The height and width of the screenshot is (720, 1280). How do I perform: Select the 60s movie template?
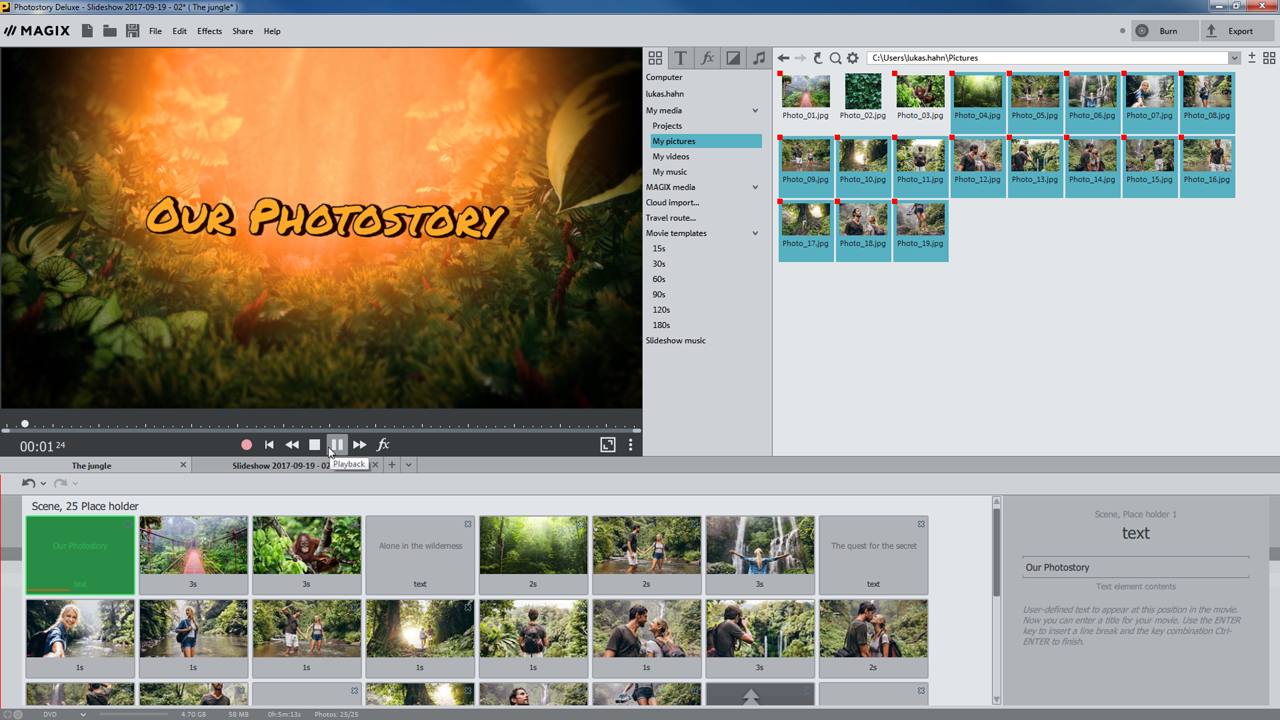coord(659,279)
